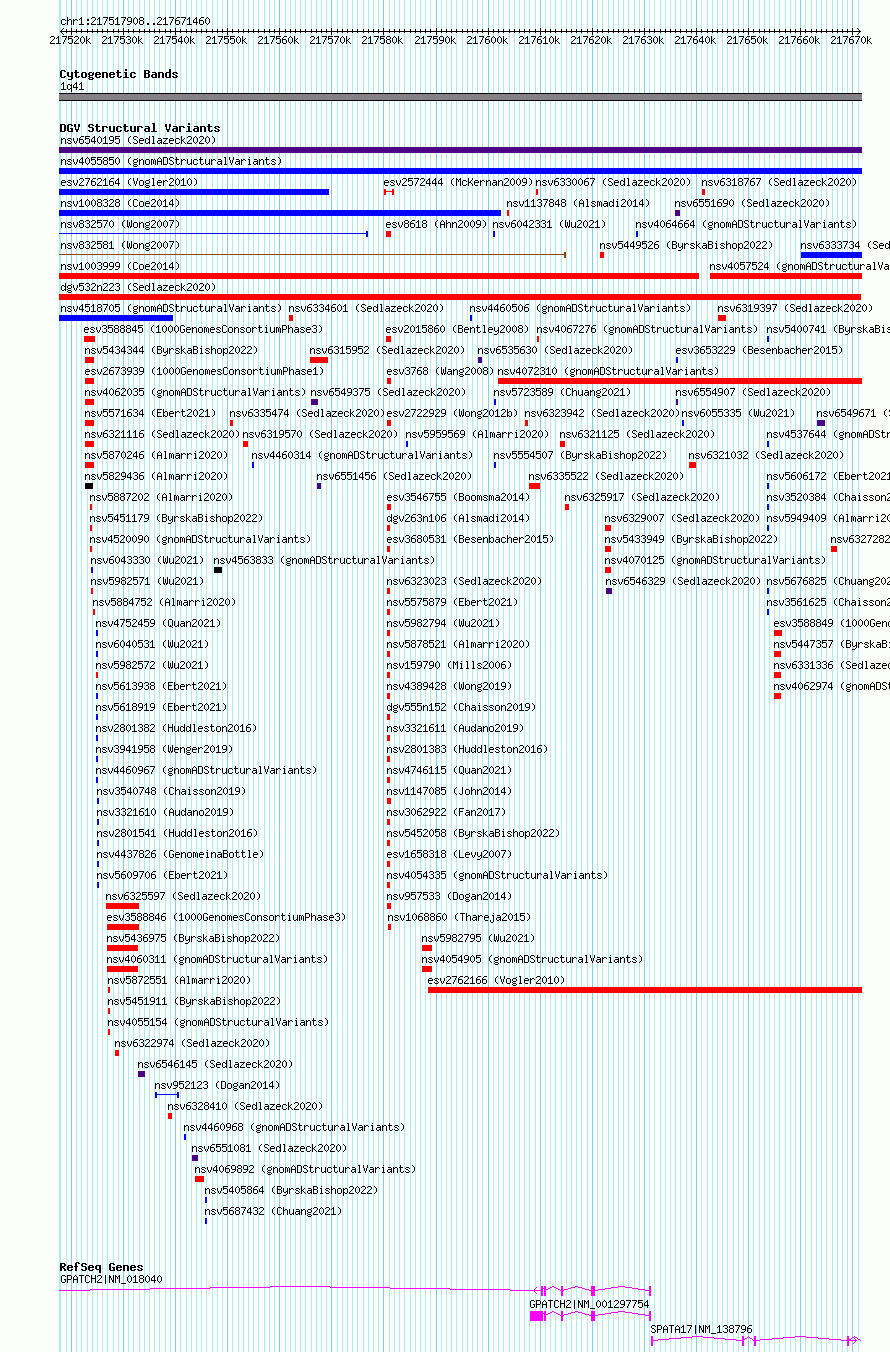Select nsv4057524 gnomAD variant label
Screen dimensions: 890x1352
click(x=799, y=266)
